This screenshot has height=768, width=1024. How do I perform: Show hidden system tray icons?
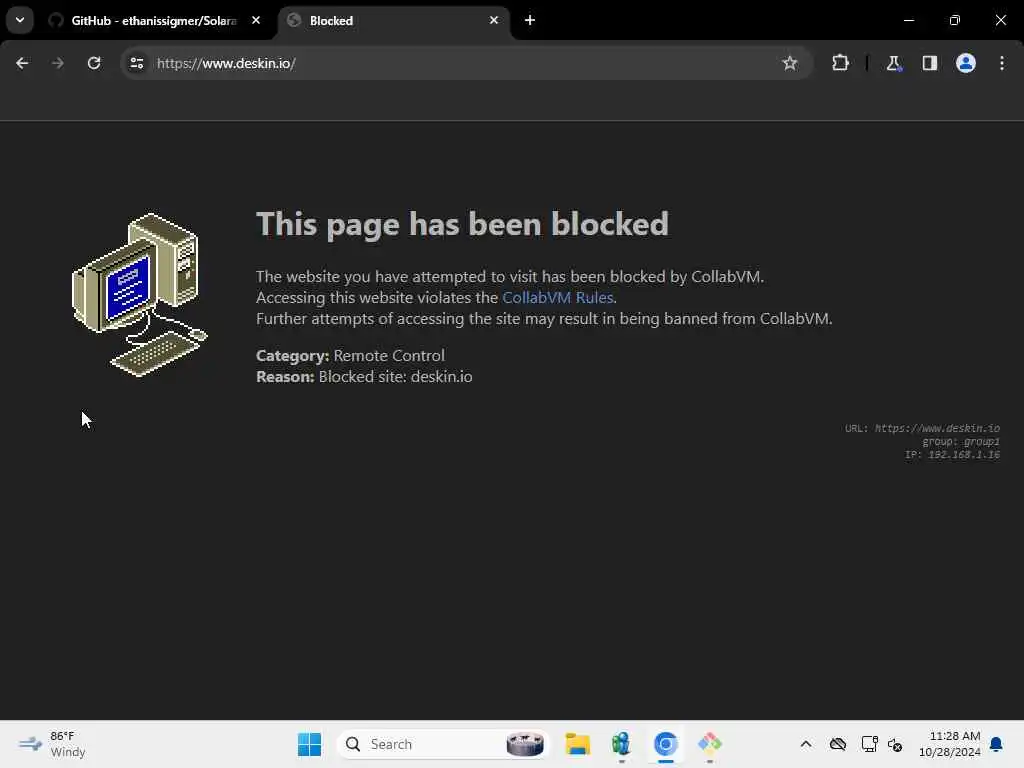tap(806, 744)
